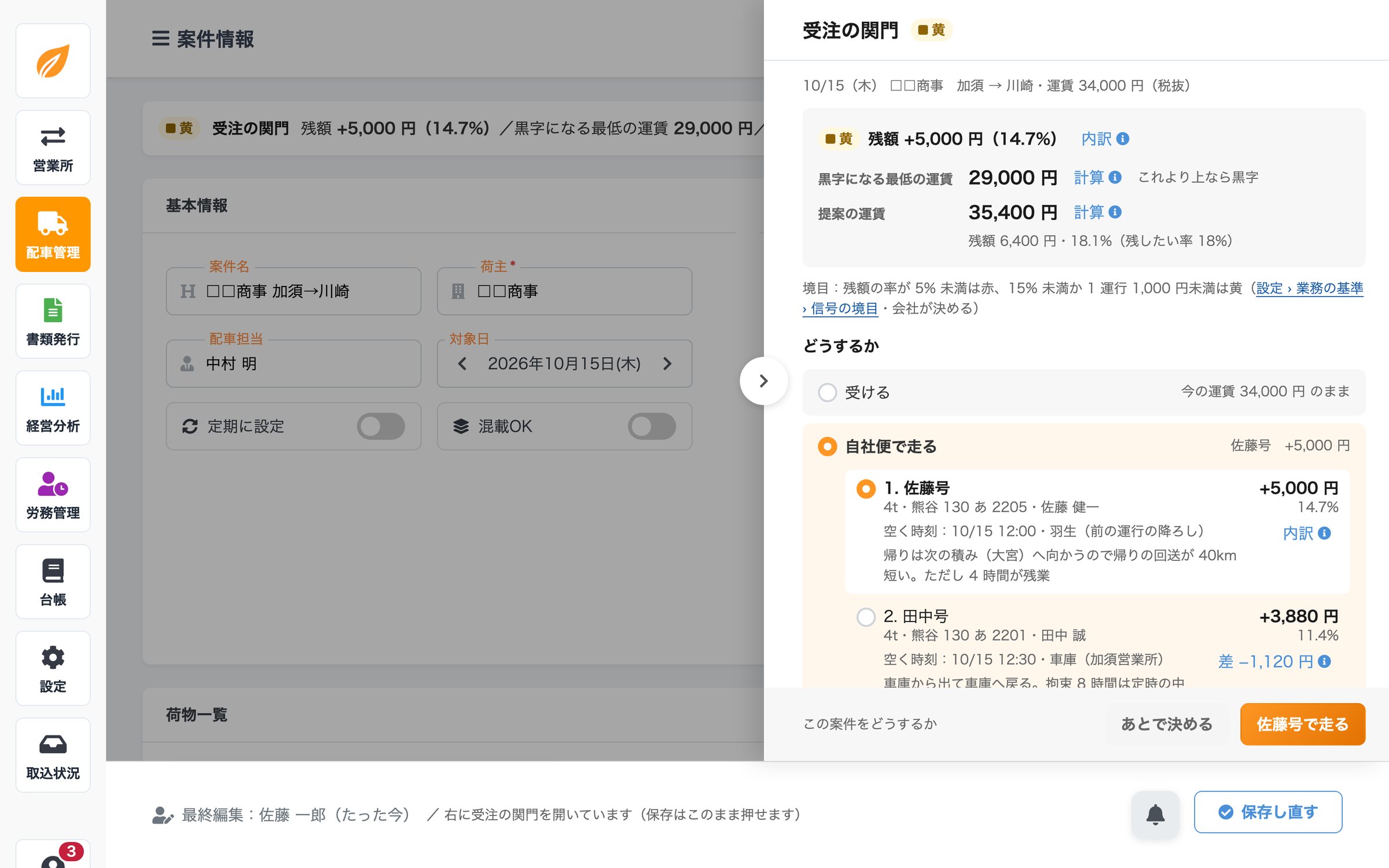Click the 黄 status badge in panel header
This screenshot has width=1389, height=868.
click(x=931, y=30)
